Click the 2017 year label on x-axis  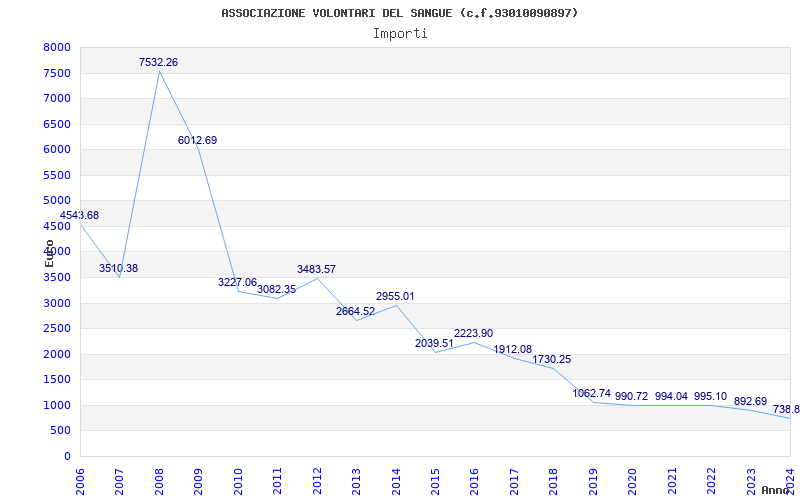[x=514, y=482]
